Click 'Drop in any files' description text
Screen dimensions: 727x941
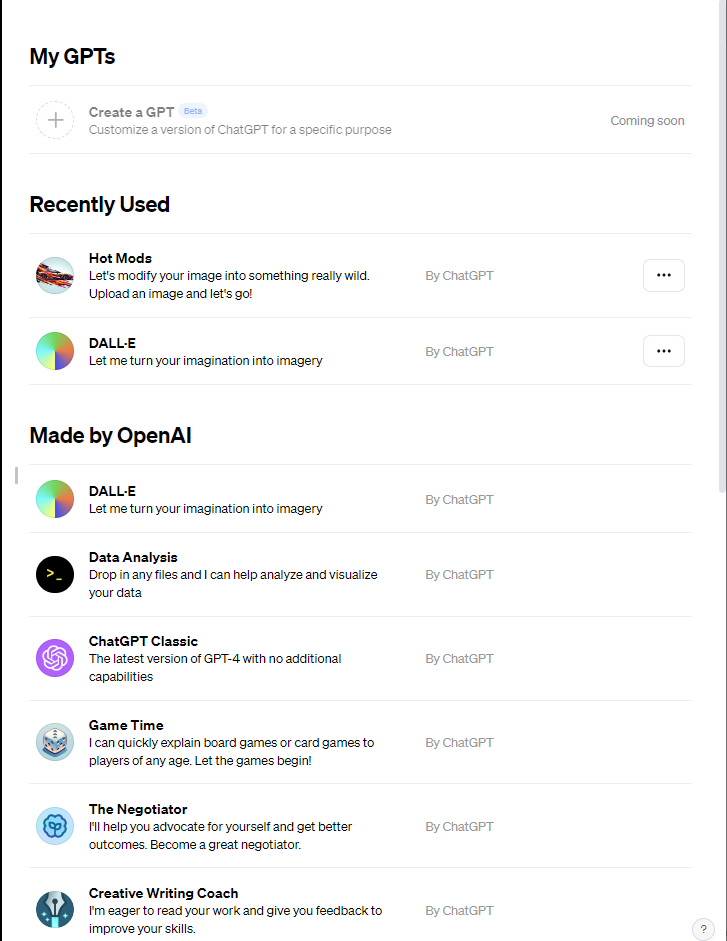pyautogui.click(x=233, y=583)
